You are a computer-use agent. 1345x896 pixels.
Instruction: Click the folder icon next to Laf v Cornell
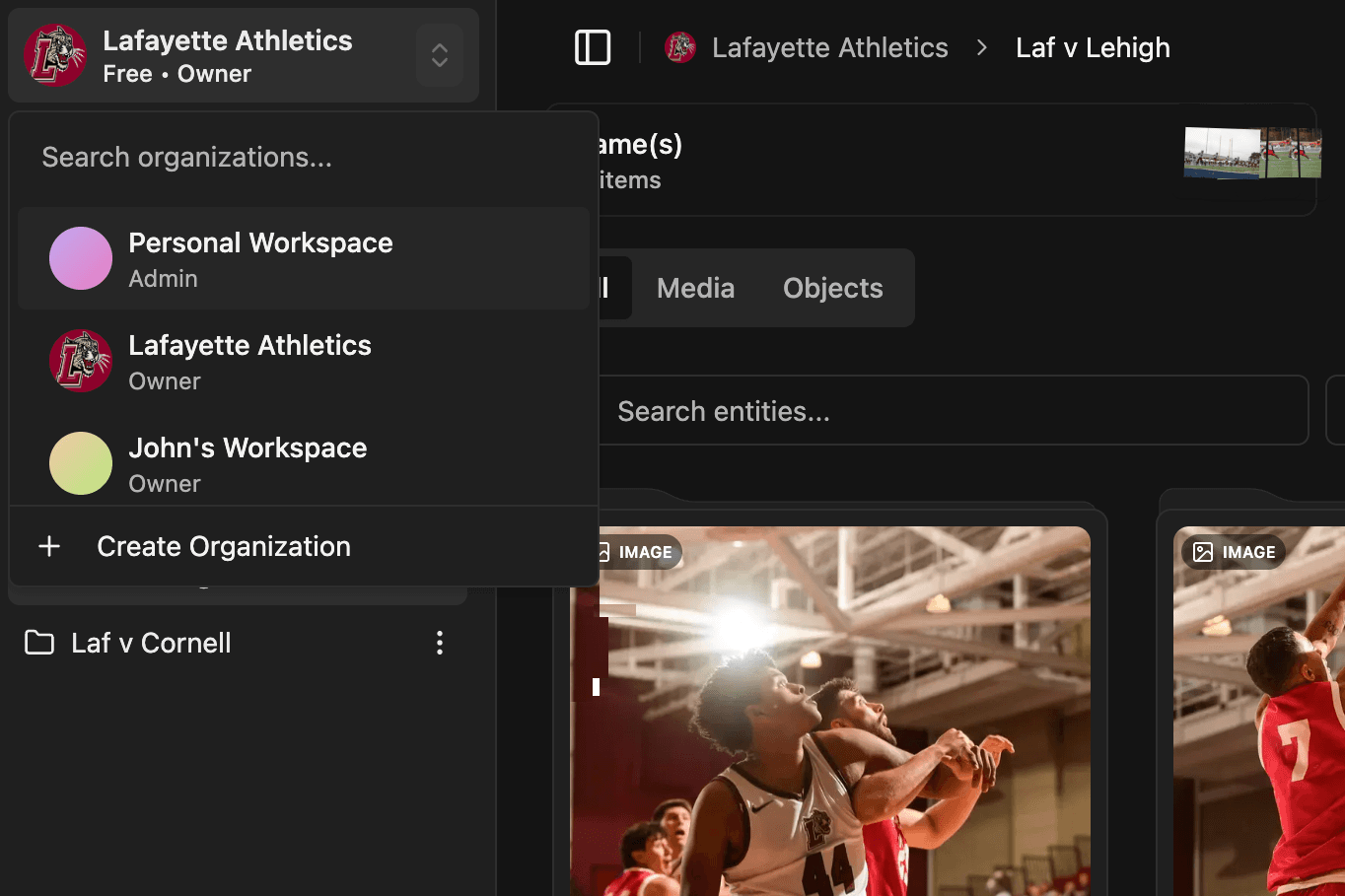pos(39,643)
